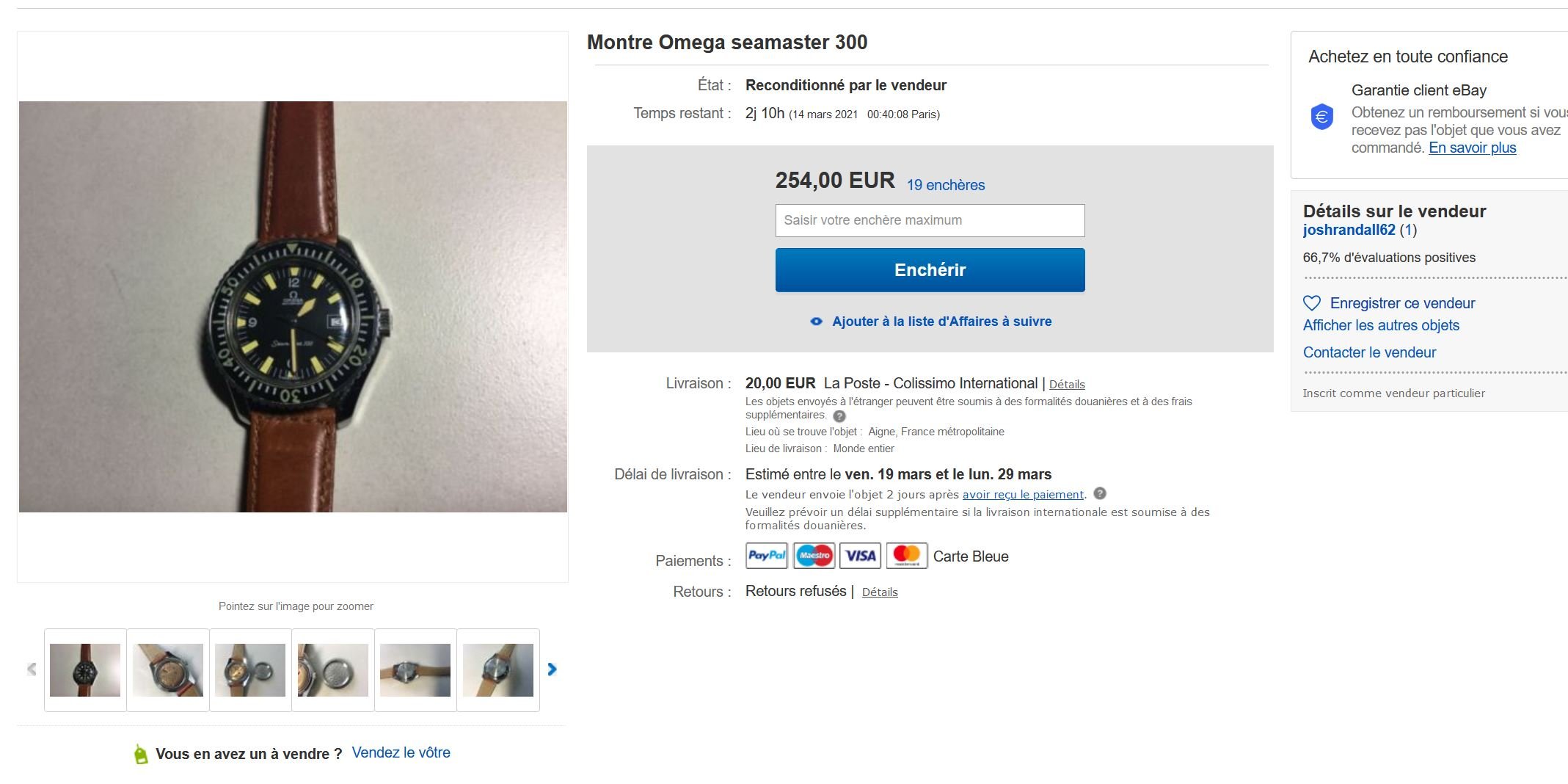
Task: Select the open caseback thumbnail, fourth in row
Action: pos(333,669)
